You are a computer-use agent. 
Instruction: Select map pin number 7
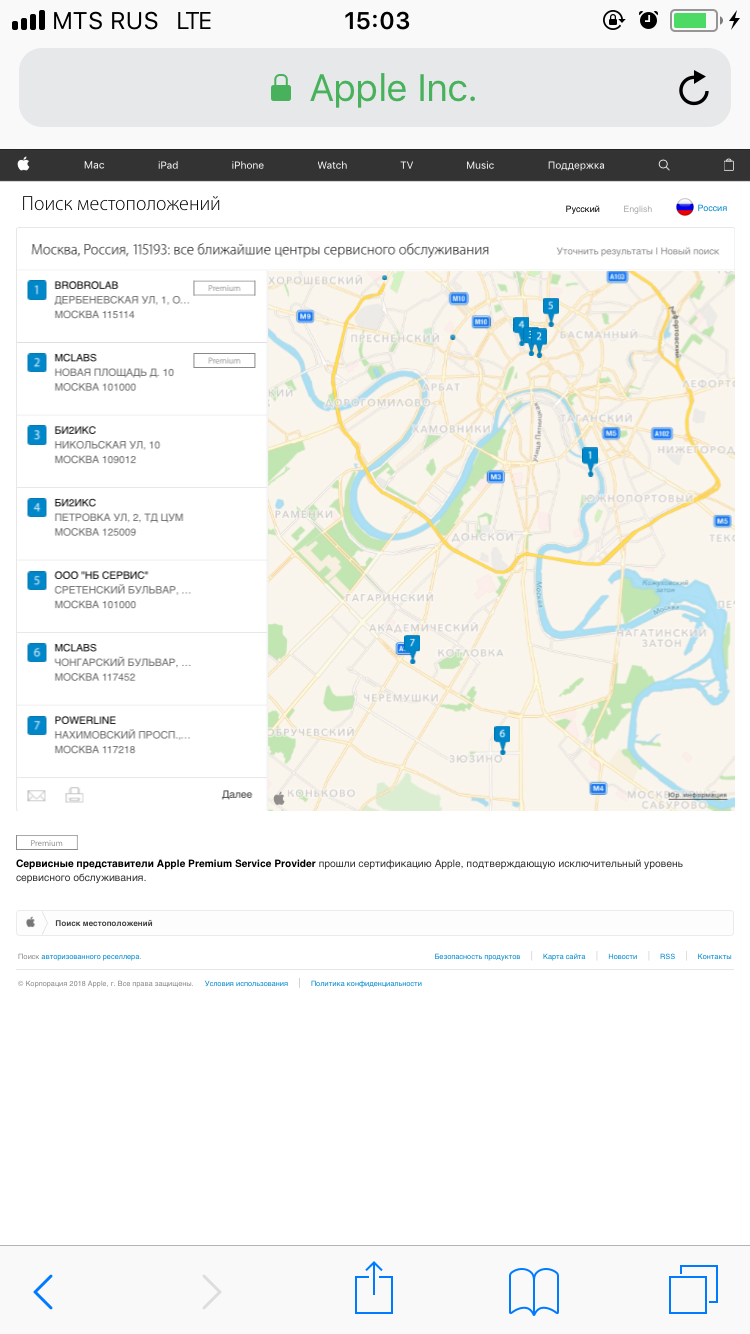tap(411, 648)
